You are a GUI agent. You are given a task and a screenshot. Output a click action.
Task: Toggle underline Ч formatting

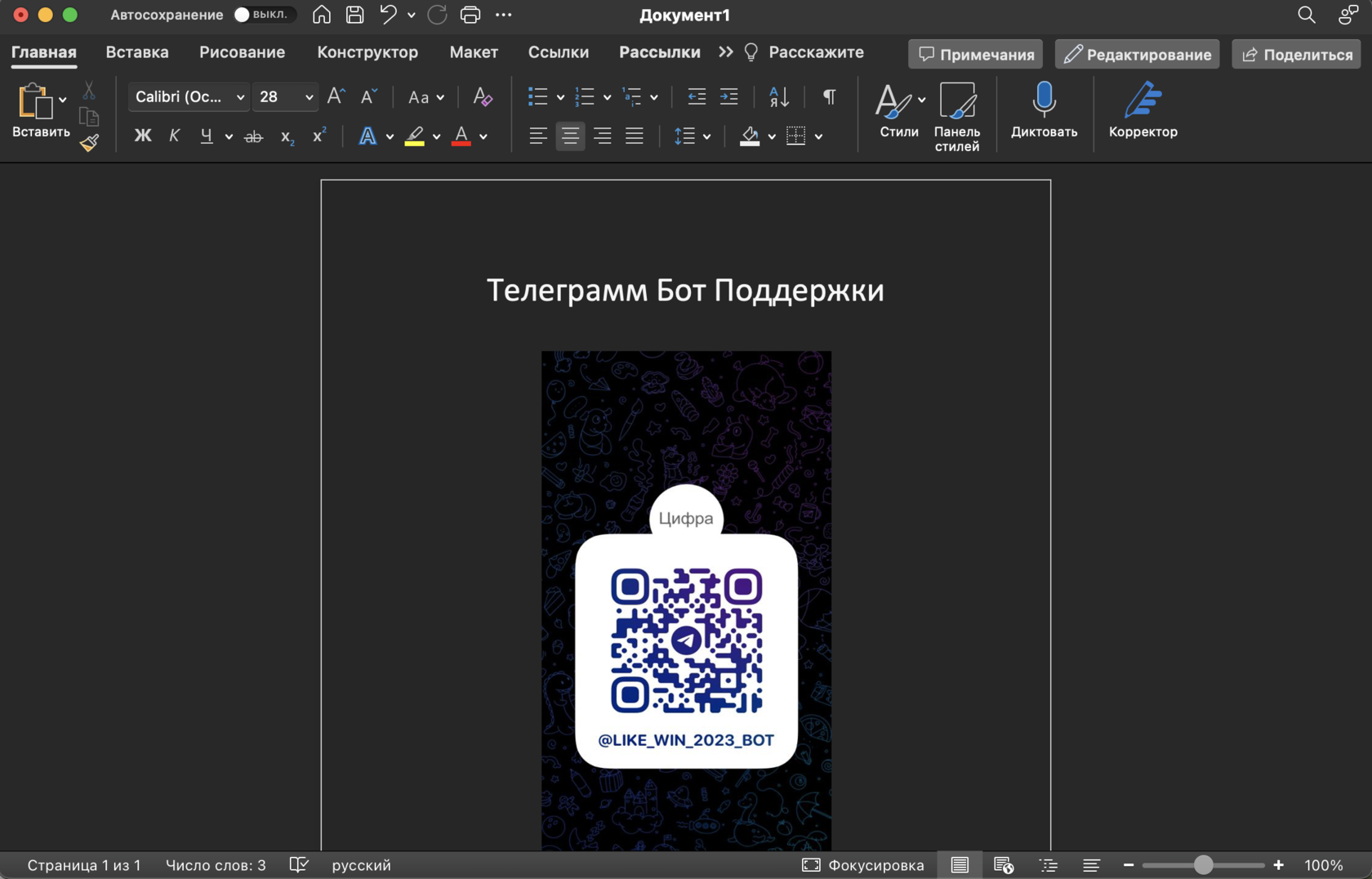[207, 136]
